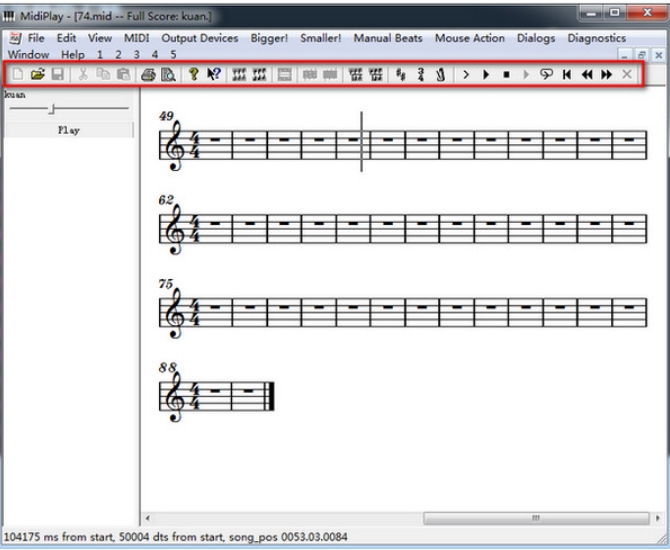Click the Bigger! menu item
The image size is (670, 550).
269,38
